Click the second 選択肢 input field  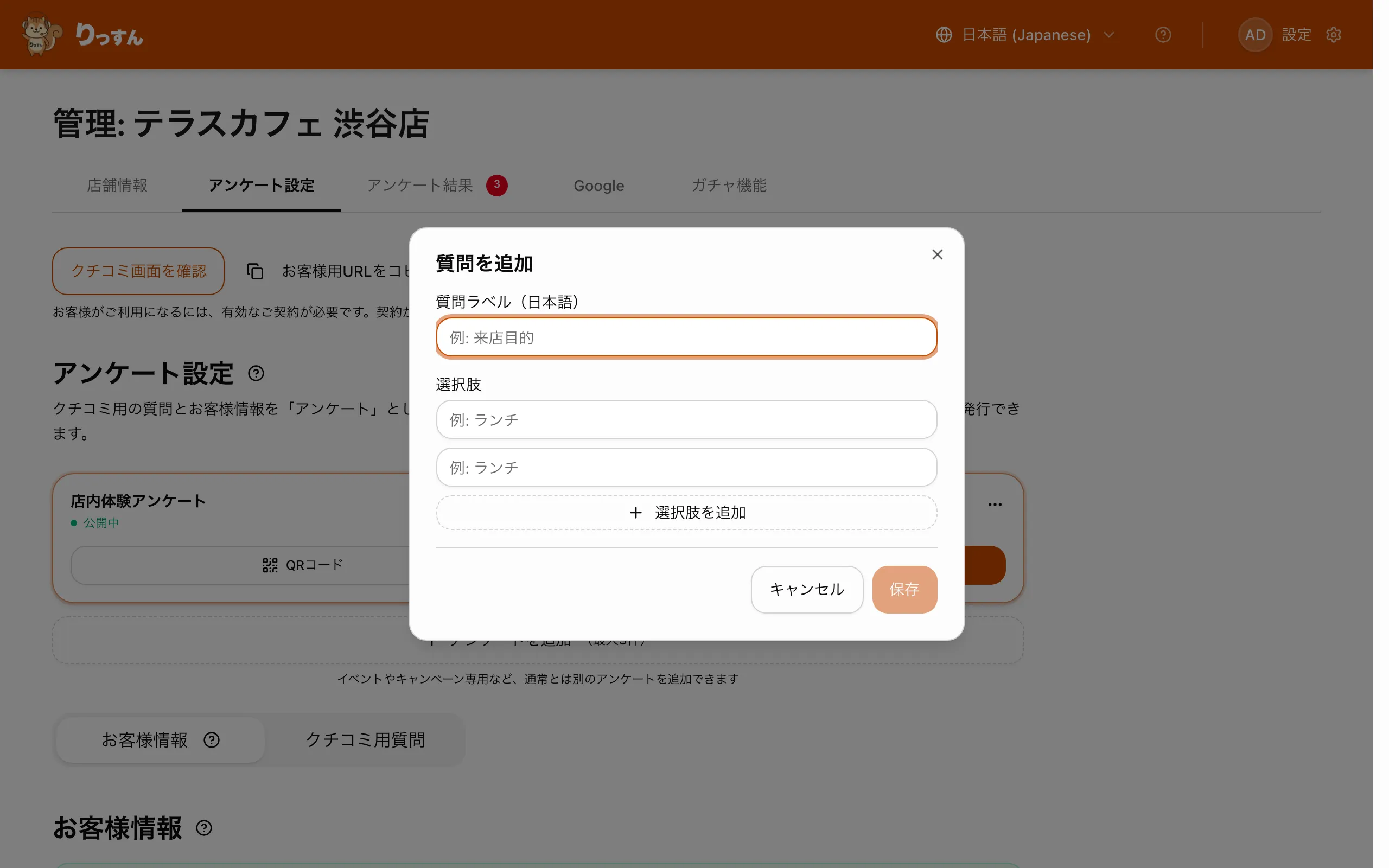point(686,467)
